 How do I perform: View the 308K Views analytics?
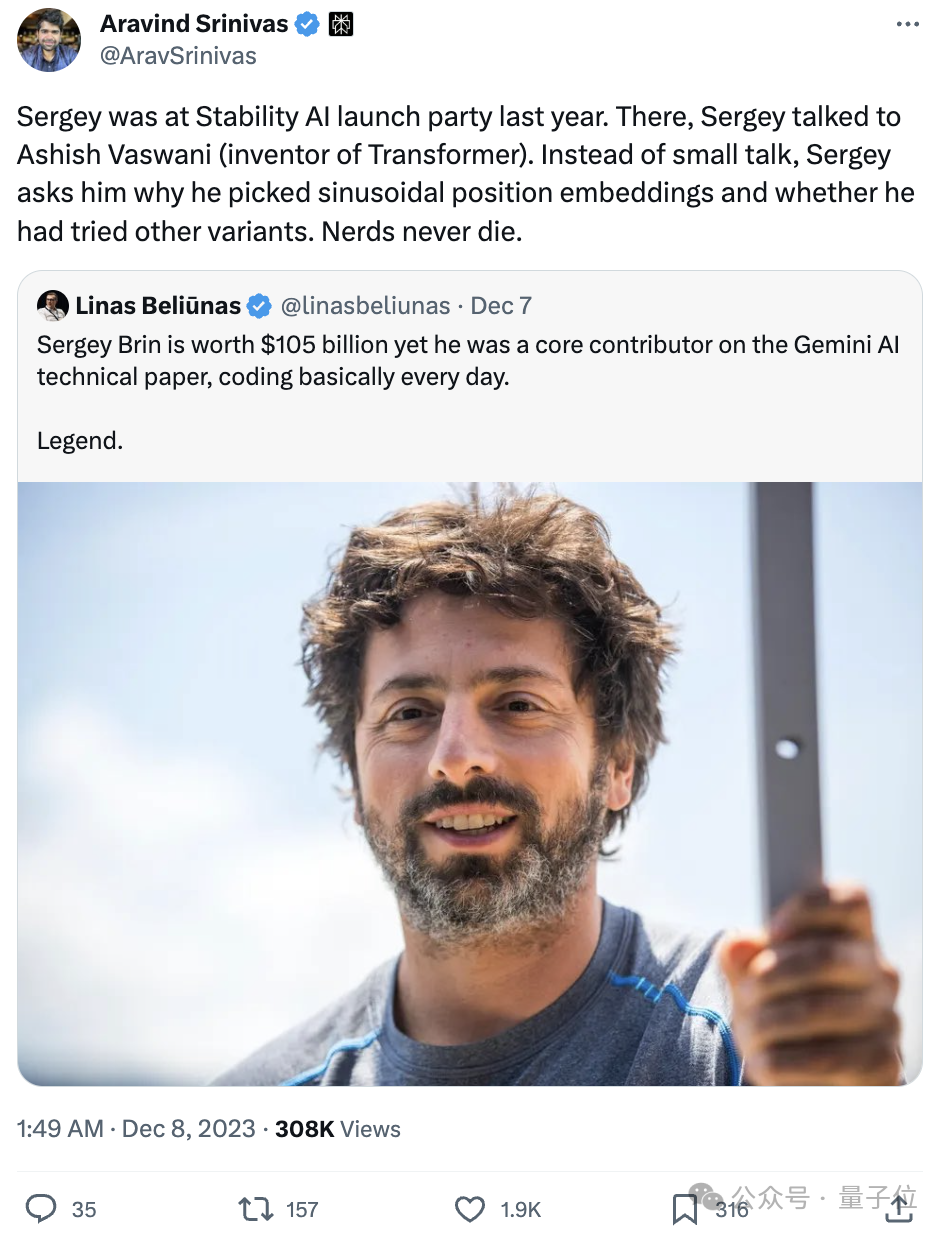pos(338,1129)
